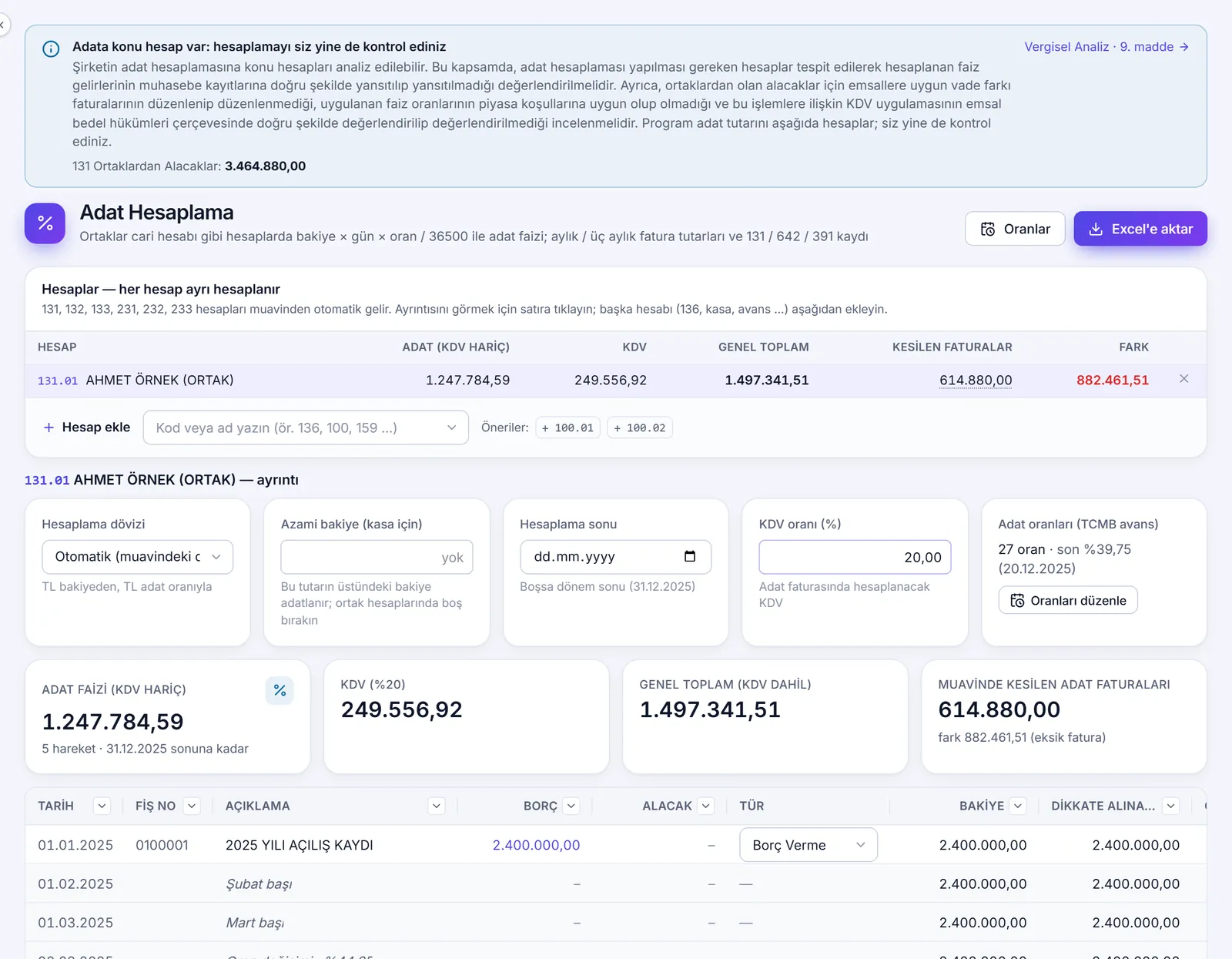Screen dimensions: 1232x959
Task: Open the Hesaplama dövizi dropdown
Action: [x=138, y=557]
